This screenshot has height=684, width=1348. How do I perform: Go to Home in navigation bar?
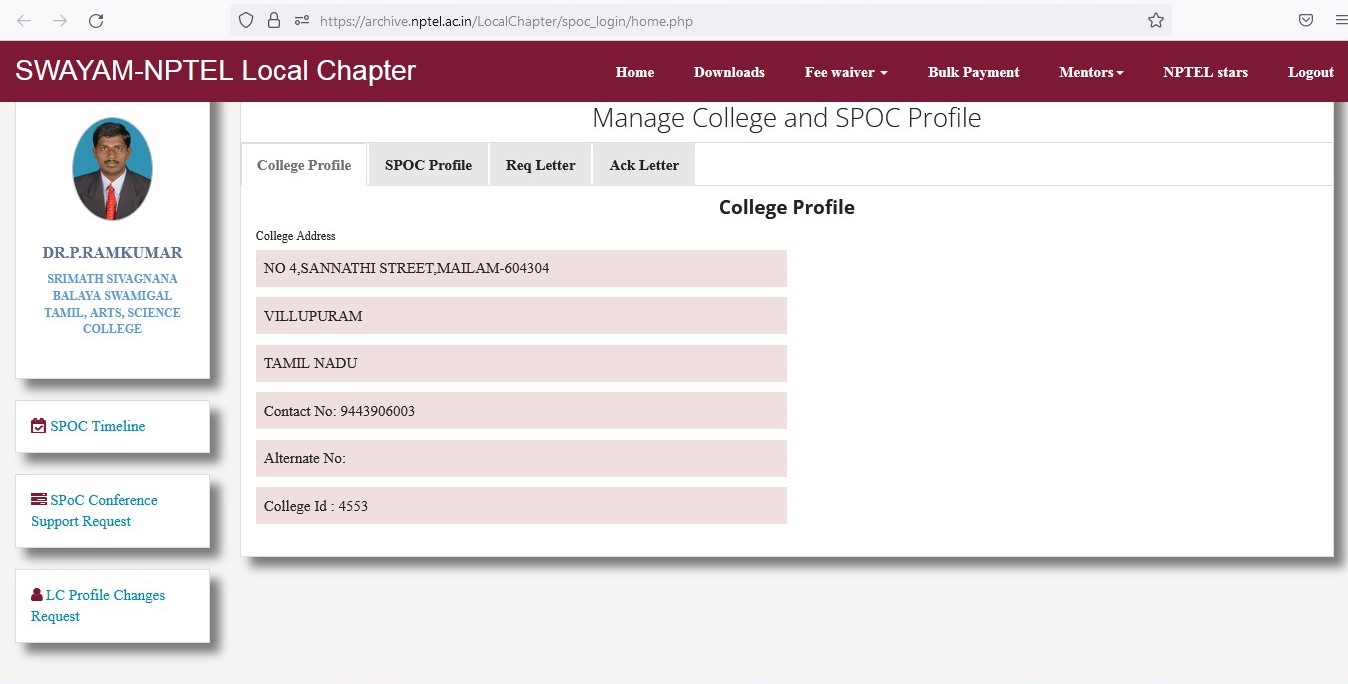point(635,72)
